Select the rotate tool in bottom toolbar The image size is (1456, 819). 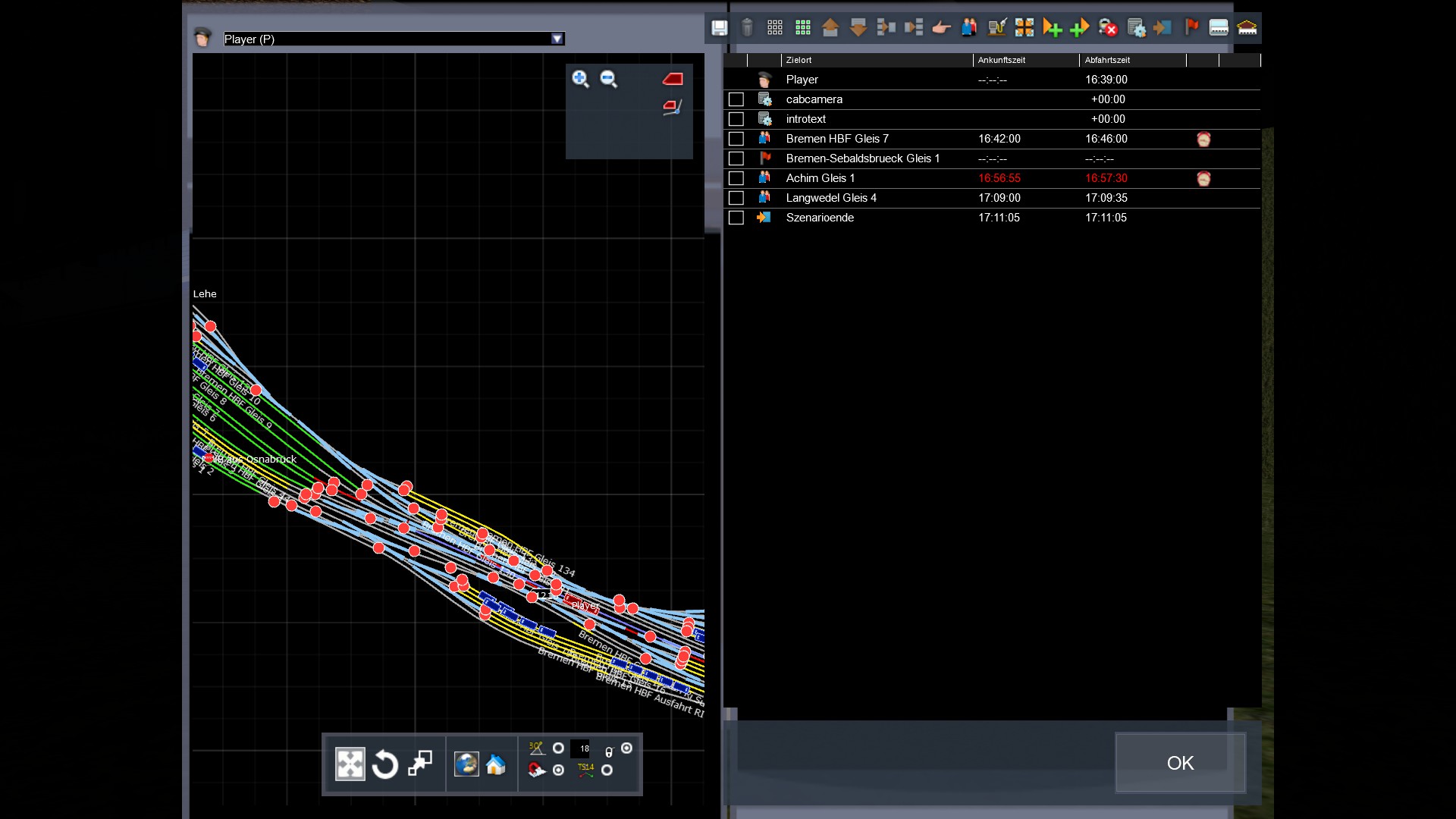[x=385, y=764]
